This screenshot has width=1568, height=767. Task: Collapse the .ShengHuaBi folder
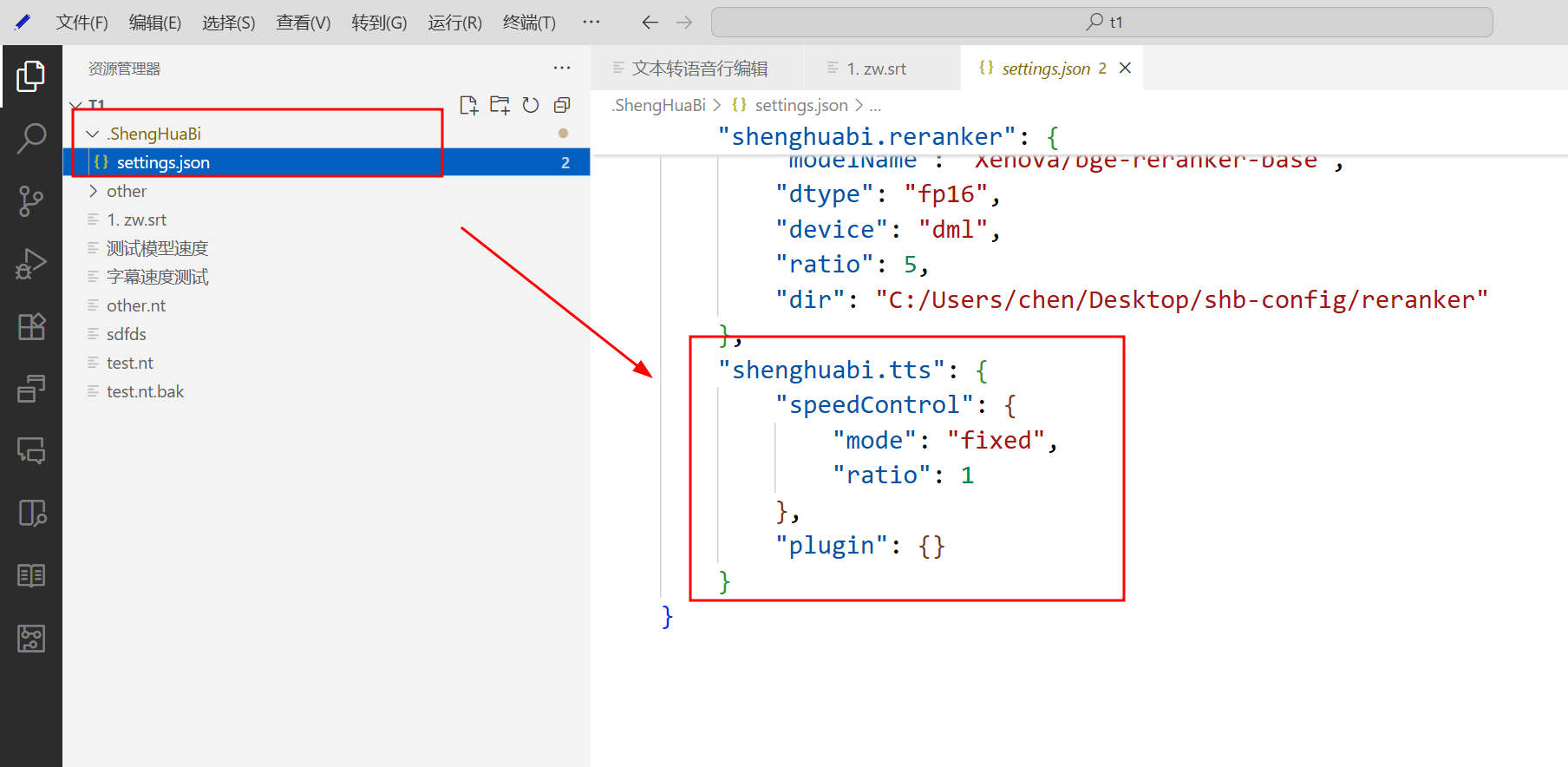click(93, 134)
